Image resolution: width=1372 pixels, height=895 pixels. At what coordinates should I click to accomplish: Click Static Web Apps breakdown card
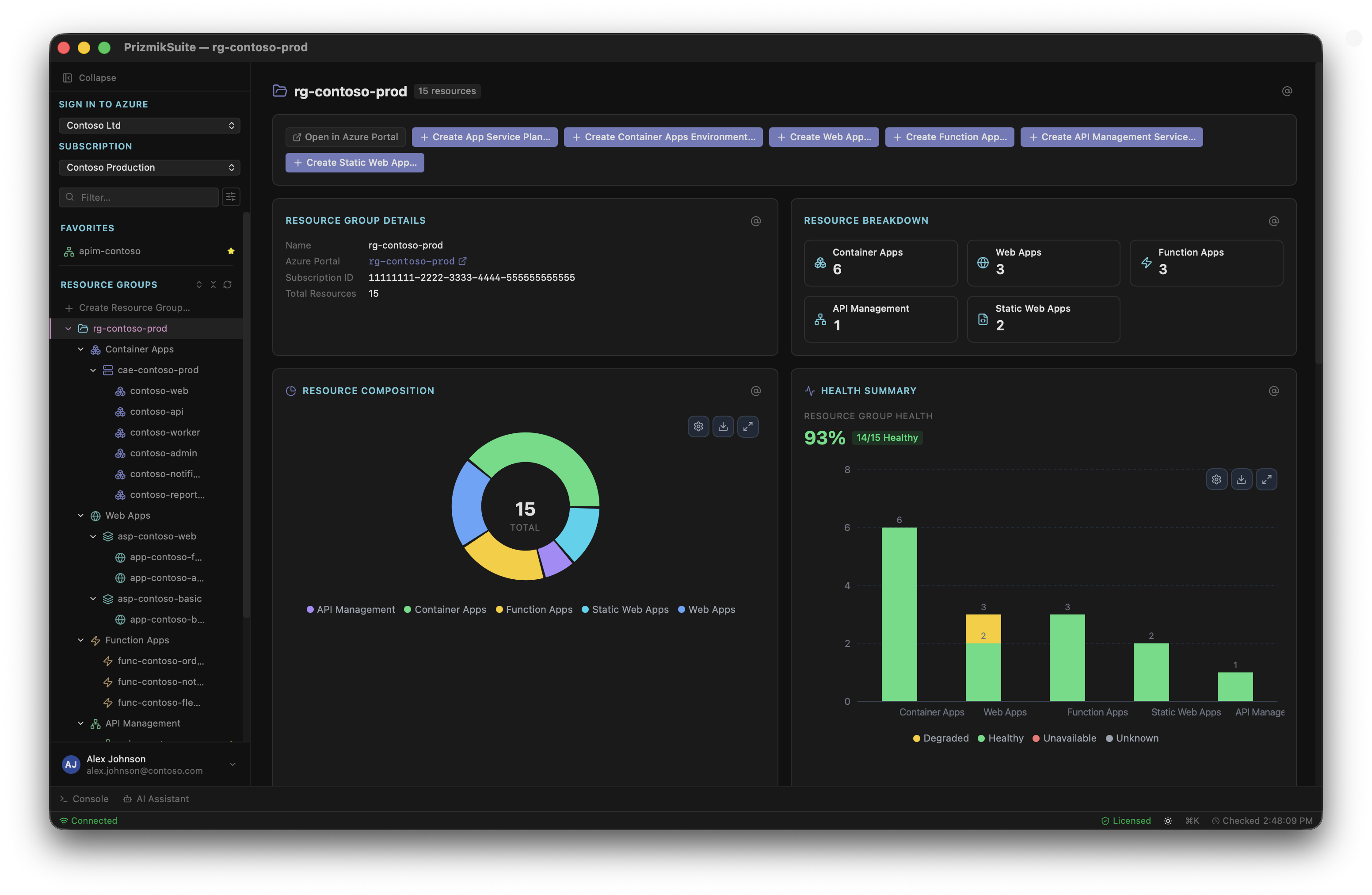tap(1044, 319)
